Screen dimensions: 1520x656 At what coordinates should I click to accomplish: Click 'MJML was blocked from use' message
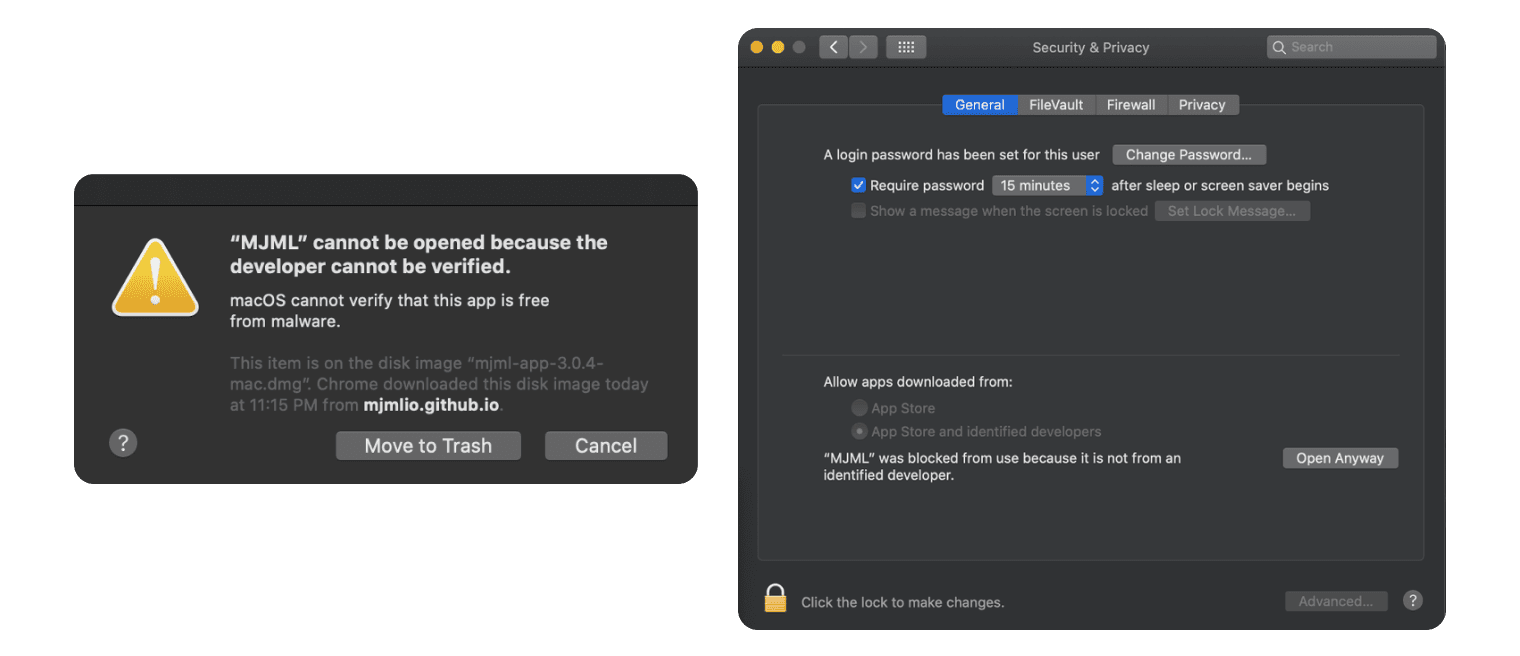pos(1002,467)
